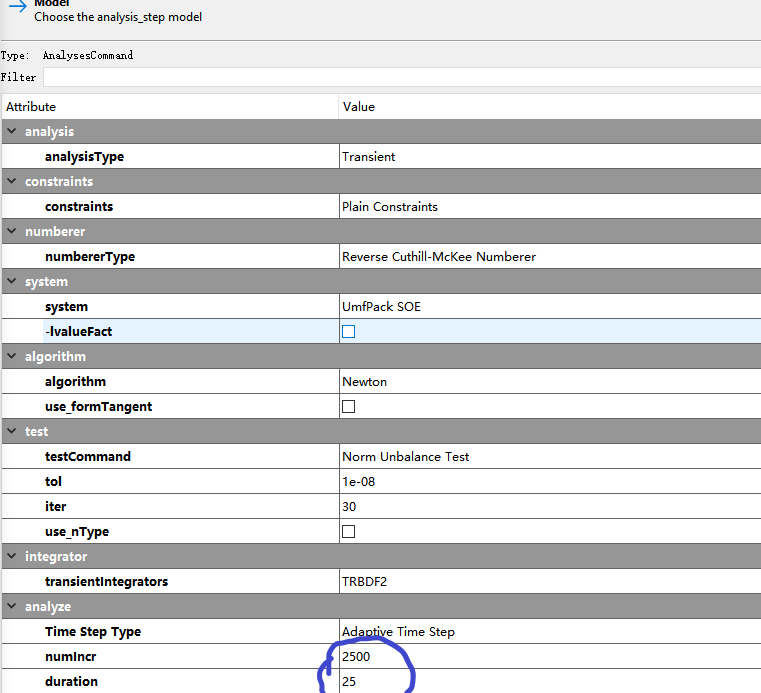Select the iter attribute label
The width and height of the screenshot is (761, 693).
click(55, 507)
